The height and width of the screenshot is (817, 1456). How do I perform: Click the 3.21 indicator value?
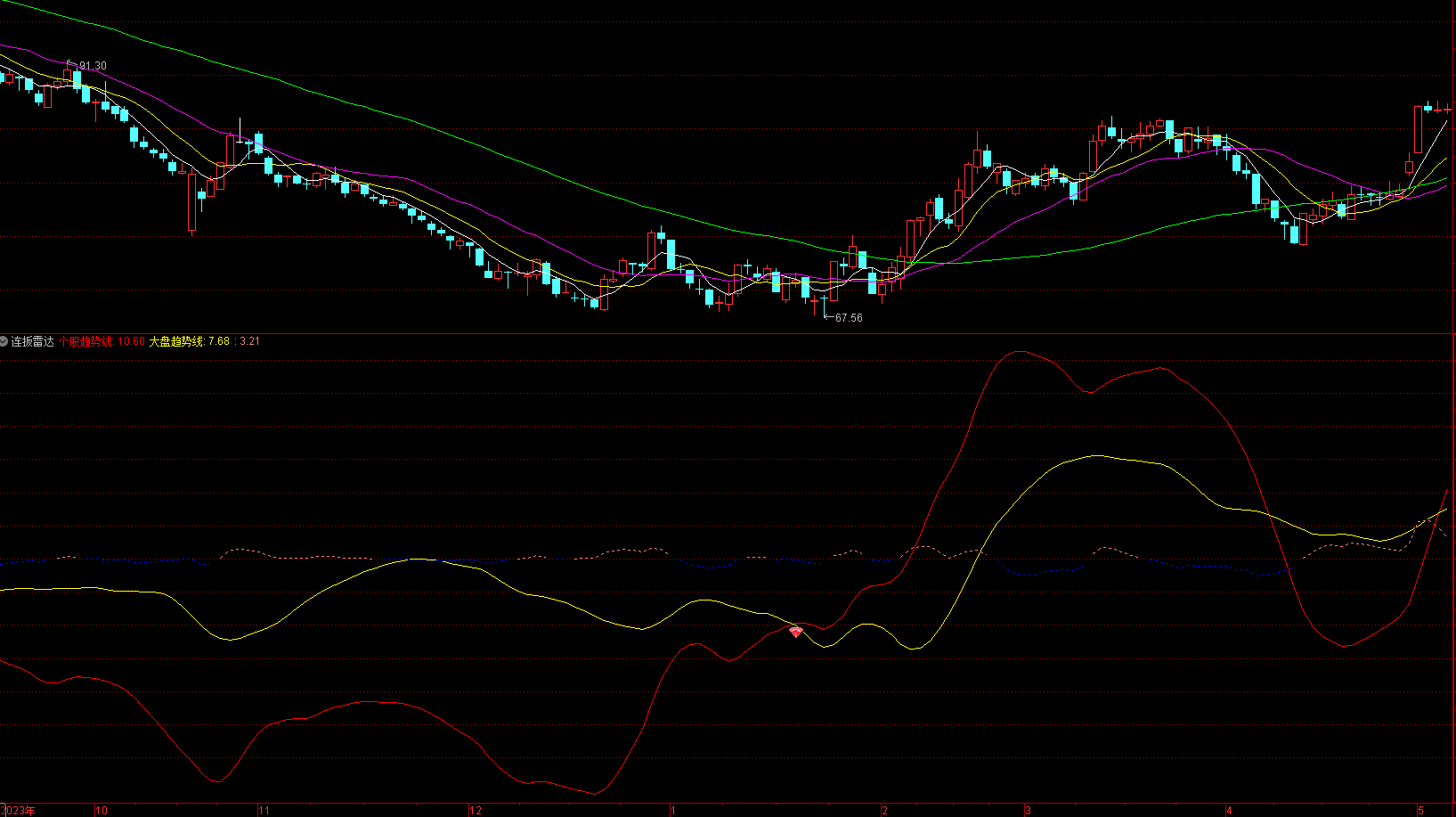250,341
